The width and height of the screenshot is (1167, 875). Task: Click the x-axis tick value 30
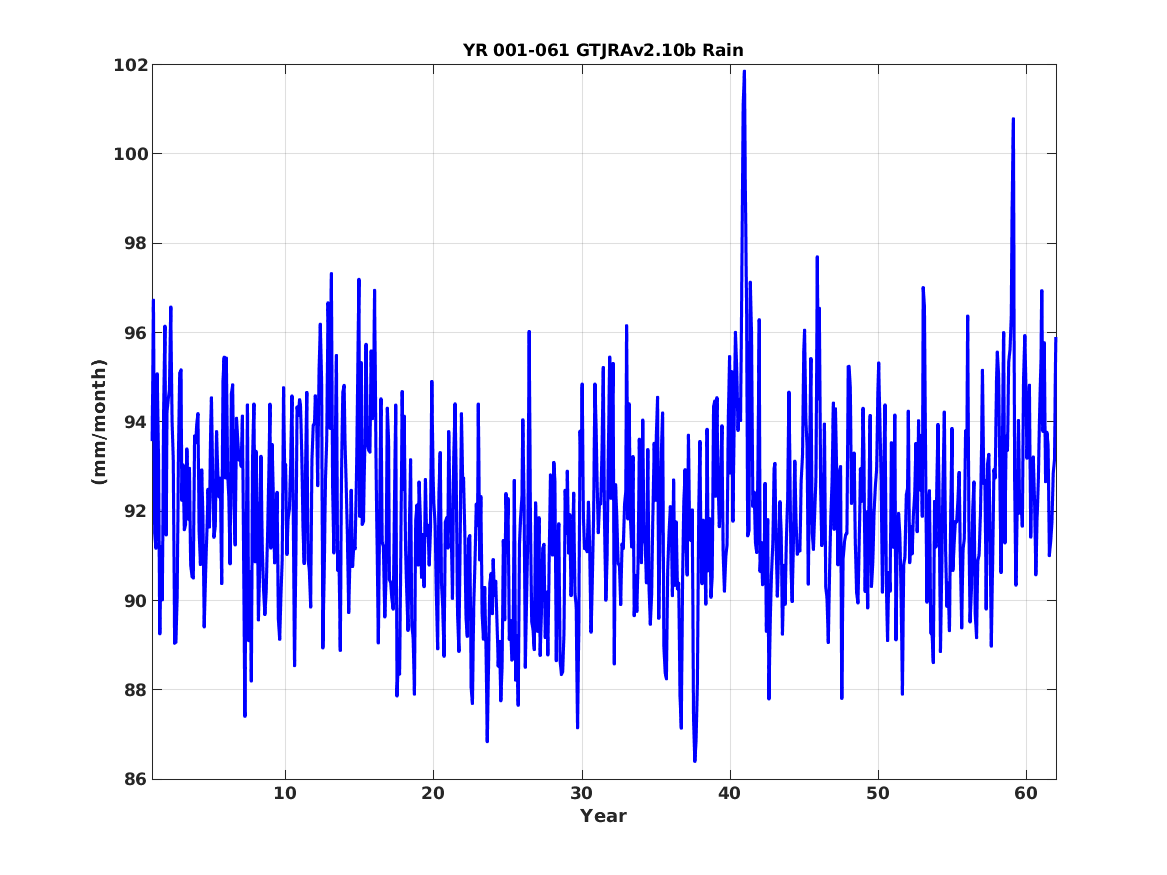coord(581,794)
